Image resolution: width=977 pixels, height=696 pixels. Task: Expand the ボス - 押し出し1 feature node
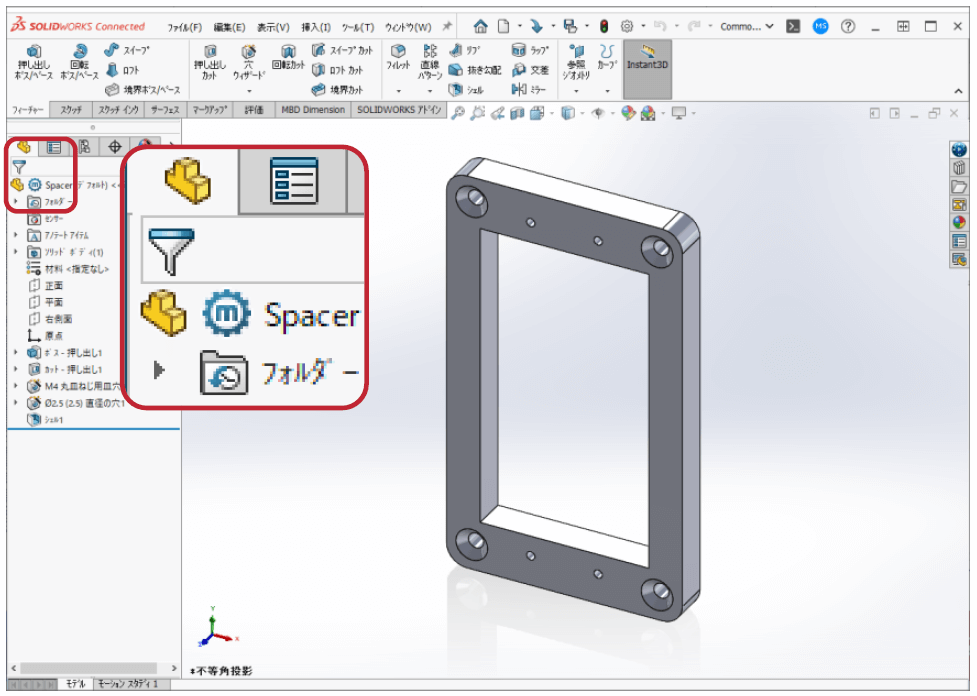pyautogui.click(x=16, y=352)
